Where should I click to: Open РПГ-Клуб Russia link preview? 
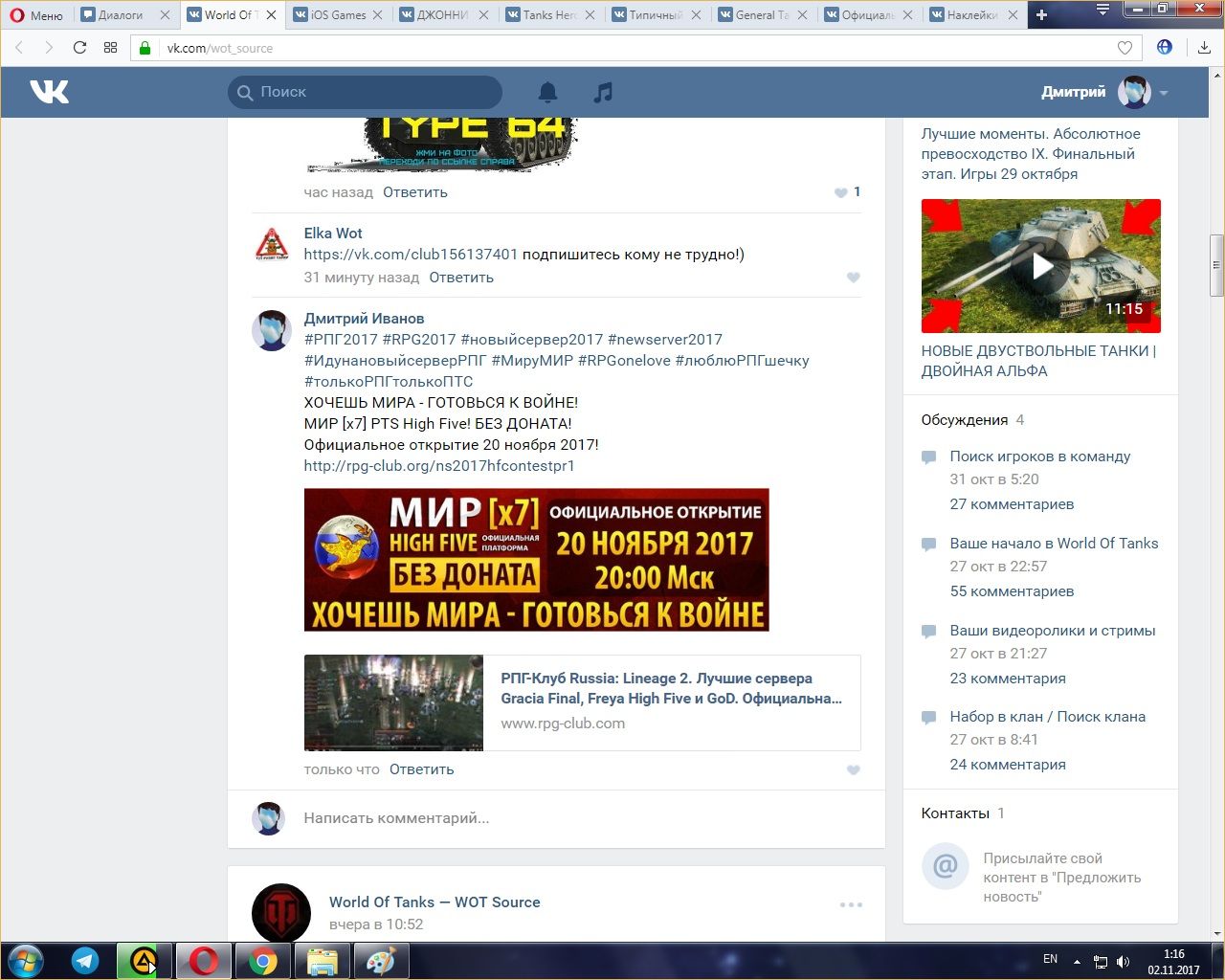pyautogui.click(x=582, y=702)
